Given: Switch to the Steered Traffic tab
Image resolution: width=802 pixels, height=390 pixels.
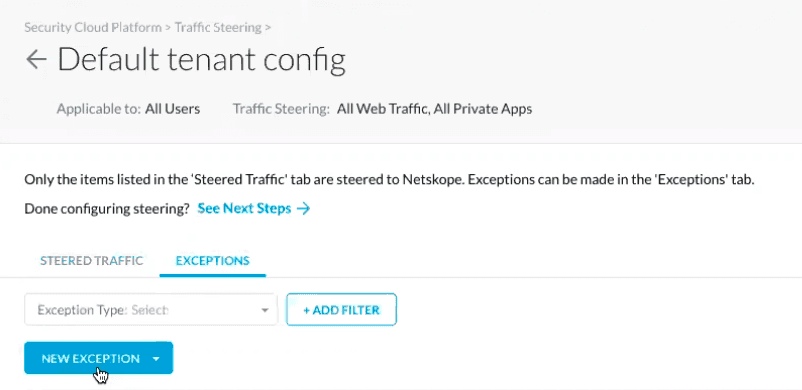Looking at the screenshot, I should click(x=92, y=261).
